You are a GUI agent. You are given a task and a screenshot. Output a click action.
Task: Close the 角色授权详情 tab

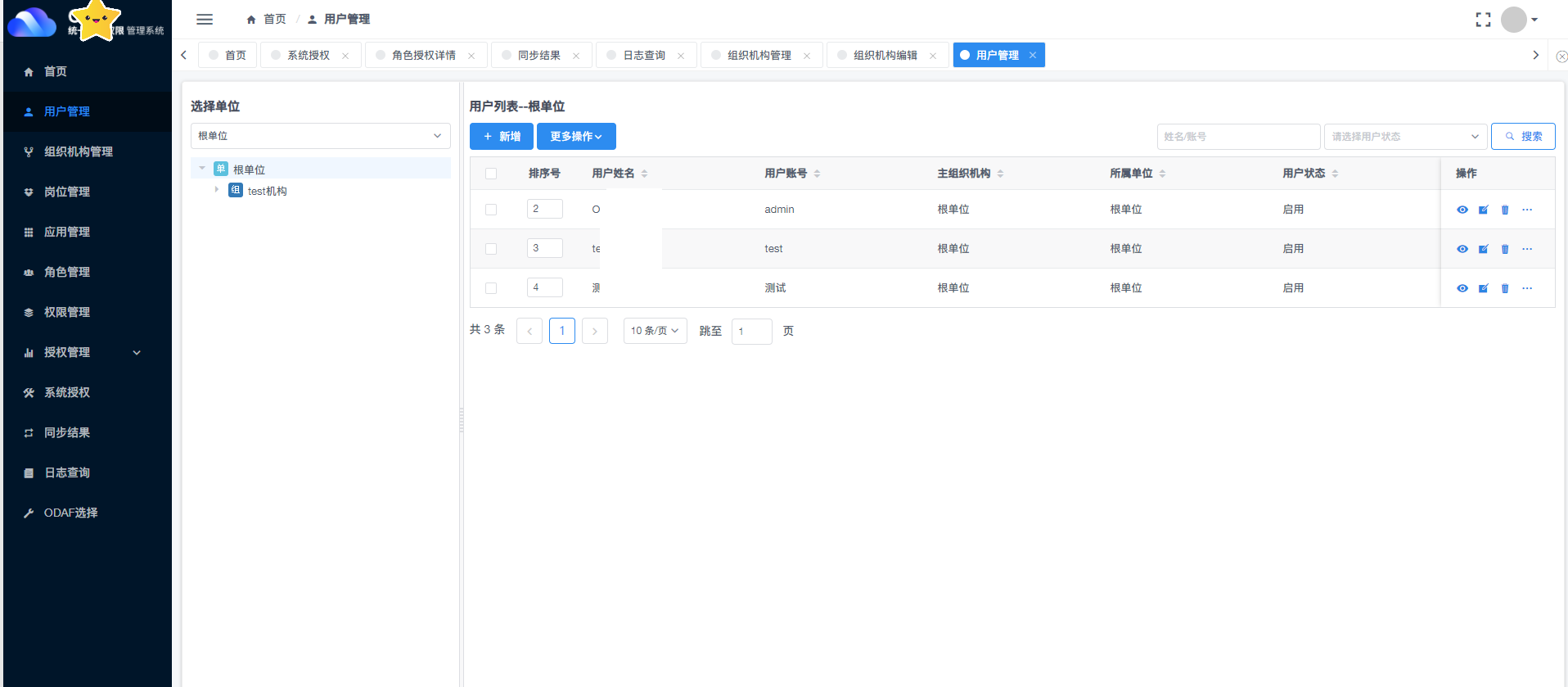[x=471, y=56]
